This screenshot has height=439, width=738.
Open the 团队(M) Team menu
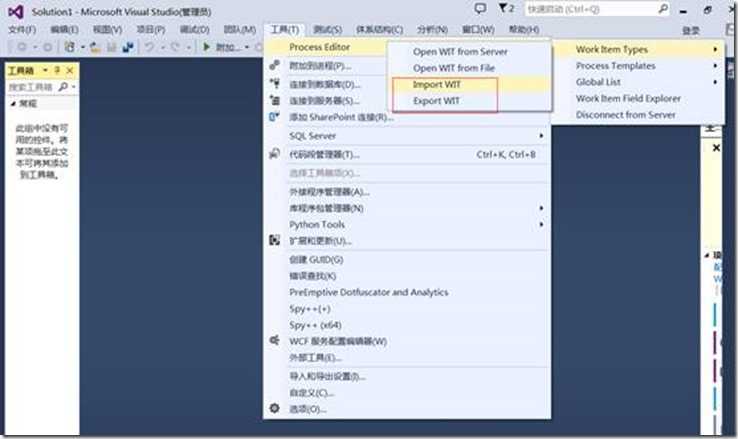(x=240, y=29)
